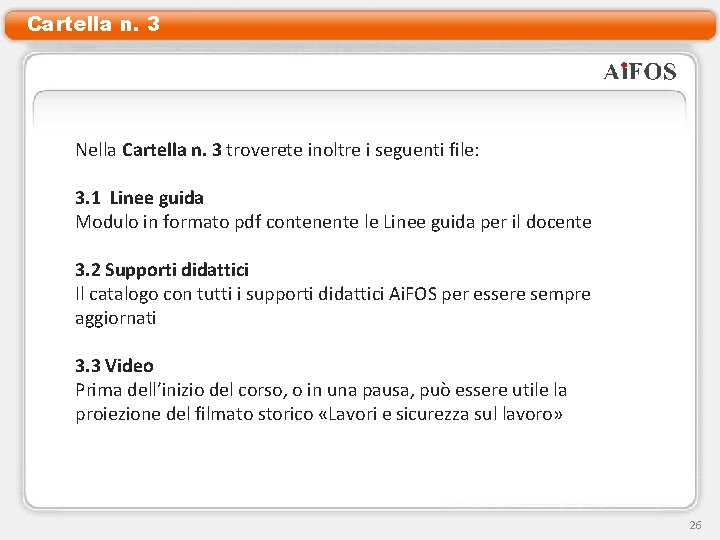This screenshot has height=540, width=720.
Task: Click the line starting 'Prima dell'inizio del corso'
Action: click(321, 390)
